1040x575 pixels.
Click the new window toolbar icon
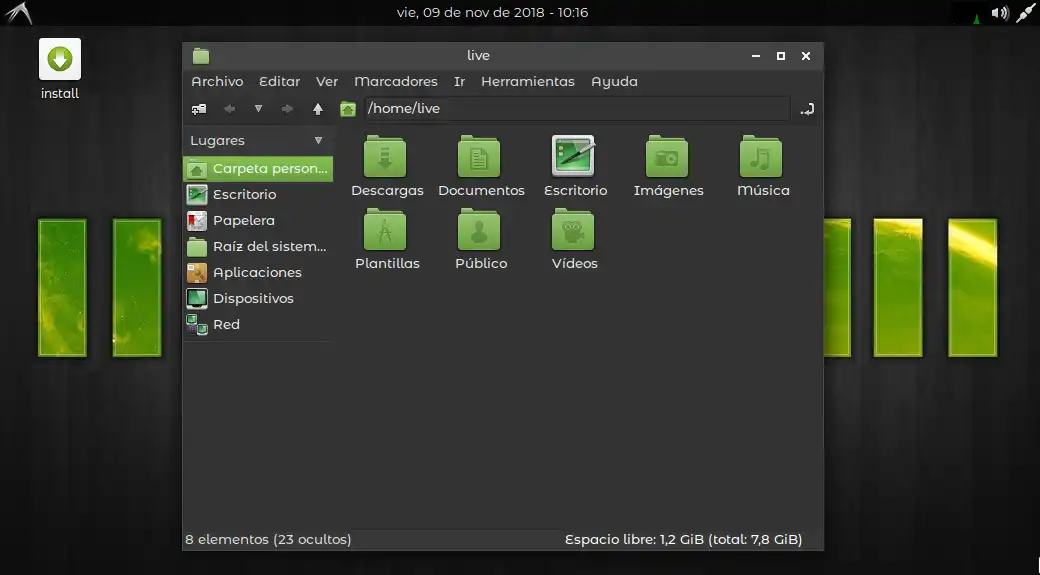198,109
